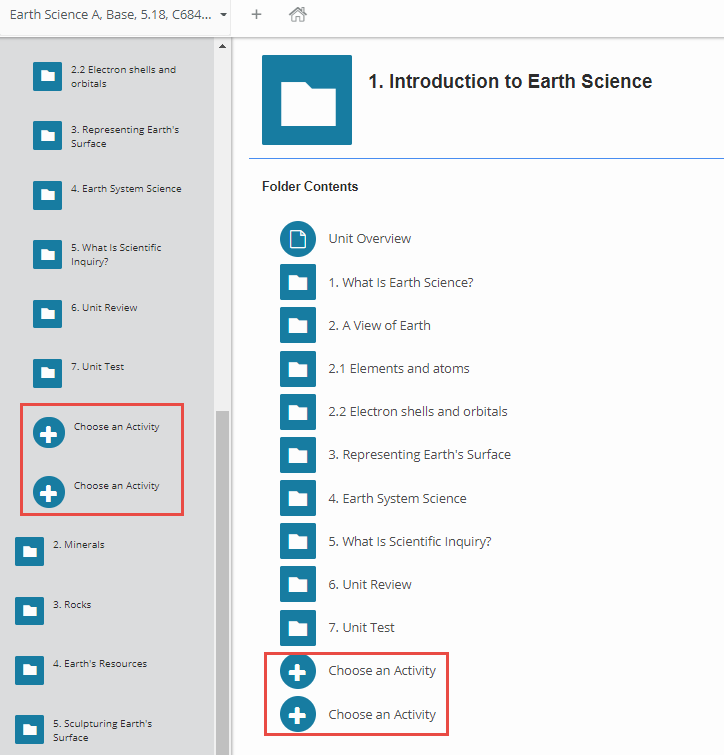Open the 2. Minerals folder icon in the sidebar
Viewport: 724px width, 755px height.
[x=29, y=551]
